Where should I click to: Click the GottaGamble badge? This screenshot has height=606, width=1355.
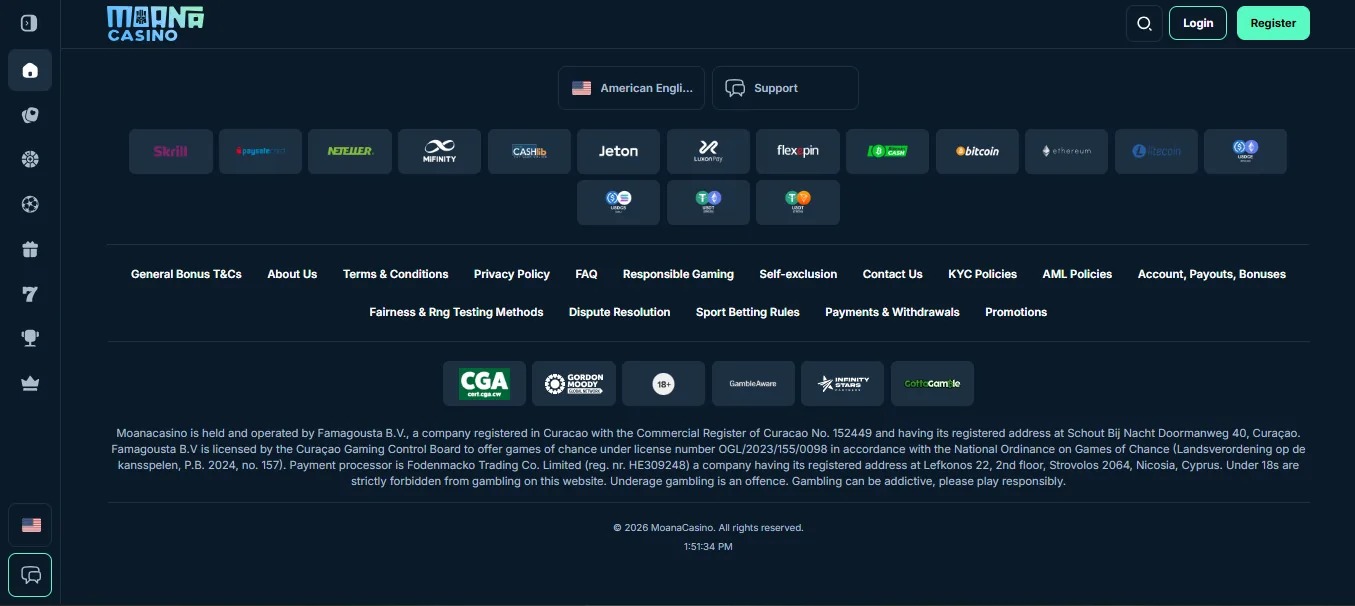[x=933, y=383]
